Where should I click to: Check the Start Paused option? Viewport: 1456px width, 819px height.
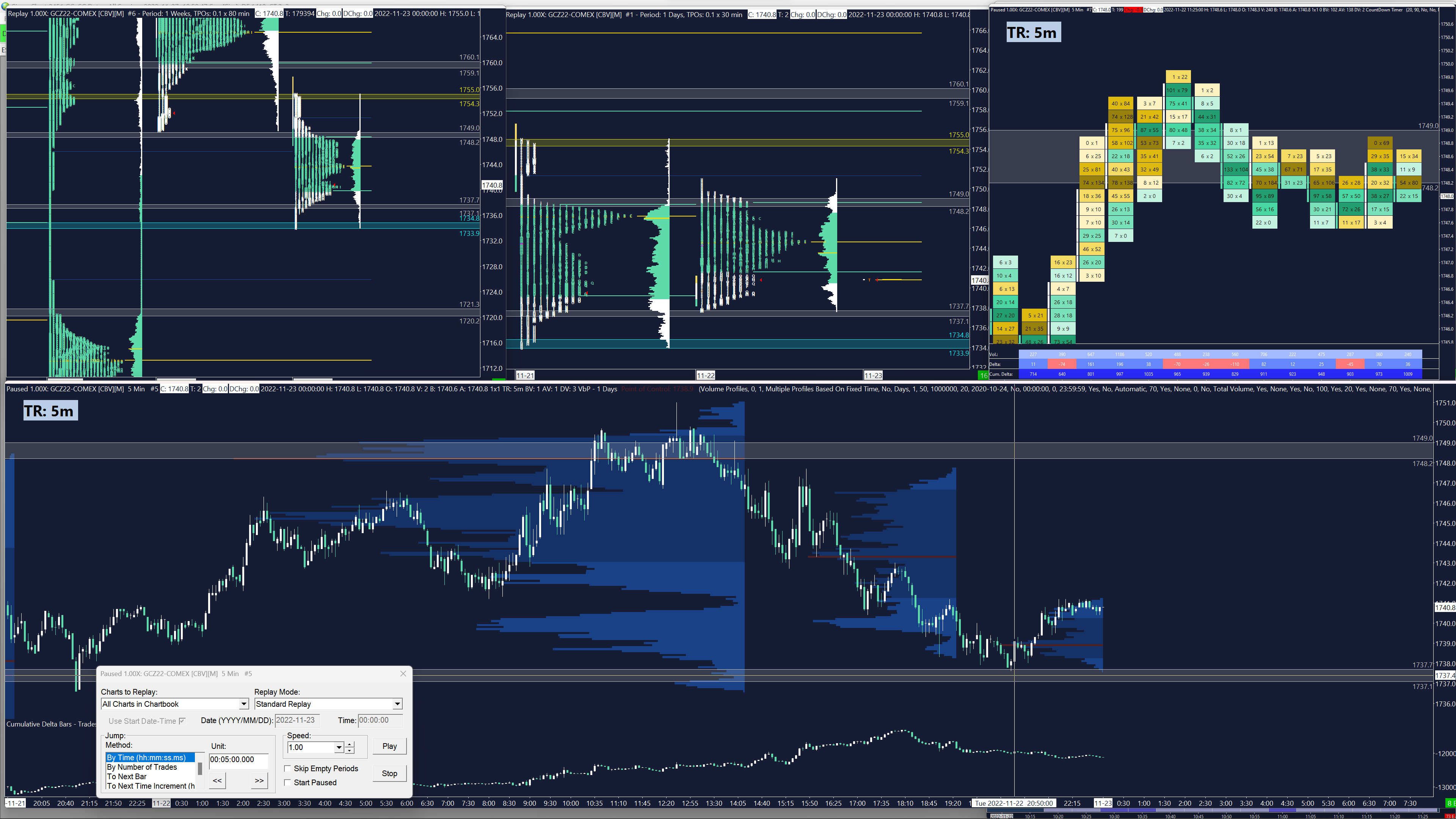(288, 782)
